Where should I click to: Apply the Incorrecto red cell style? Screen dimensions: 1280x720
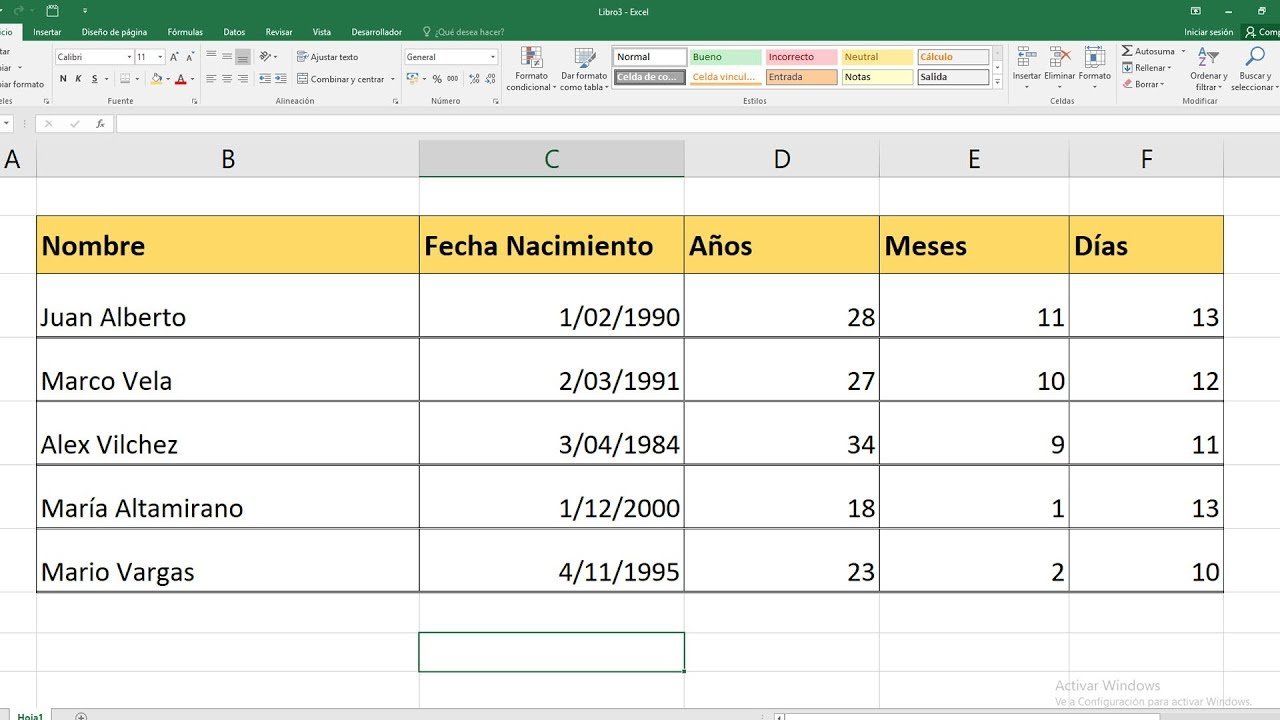pos(800,57)
